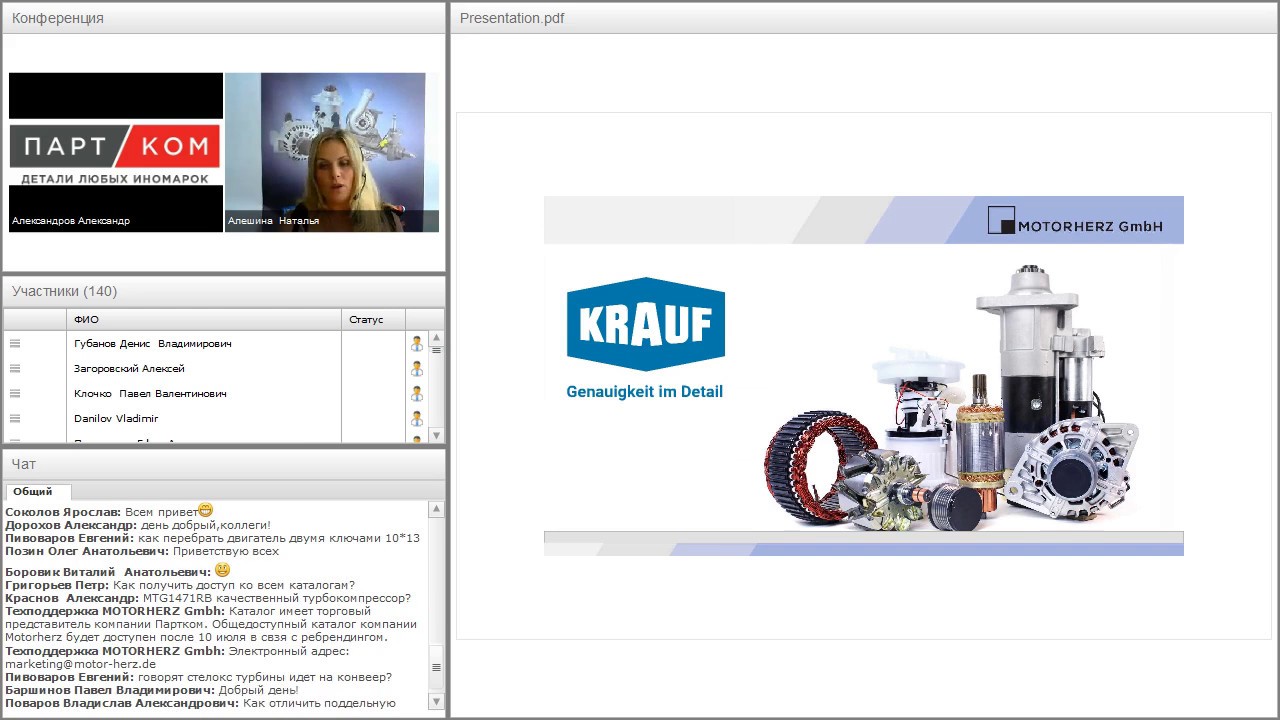The width and height of the screenshot is (1280, 720).
Task: Click chat sender name Краснов Александр
Action: pyautogui.click(x=72, y=598)
